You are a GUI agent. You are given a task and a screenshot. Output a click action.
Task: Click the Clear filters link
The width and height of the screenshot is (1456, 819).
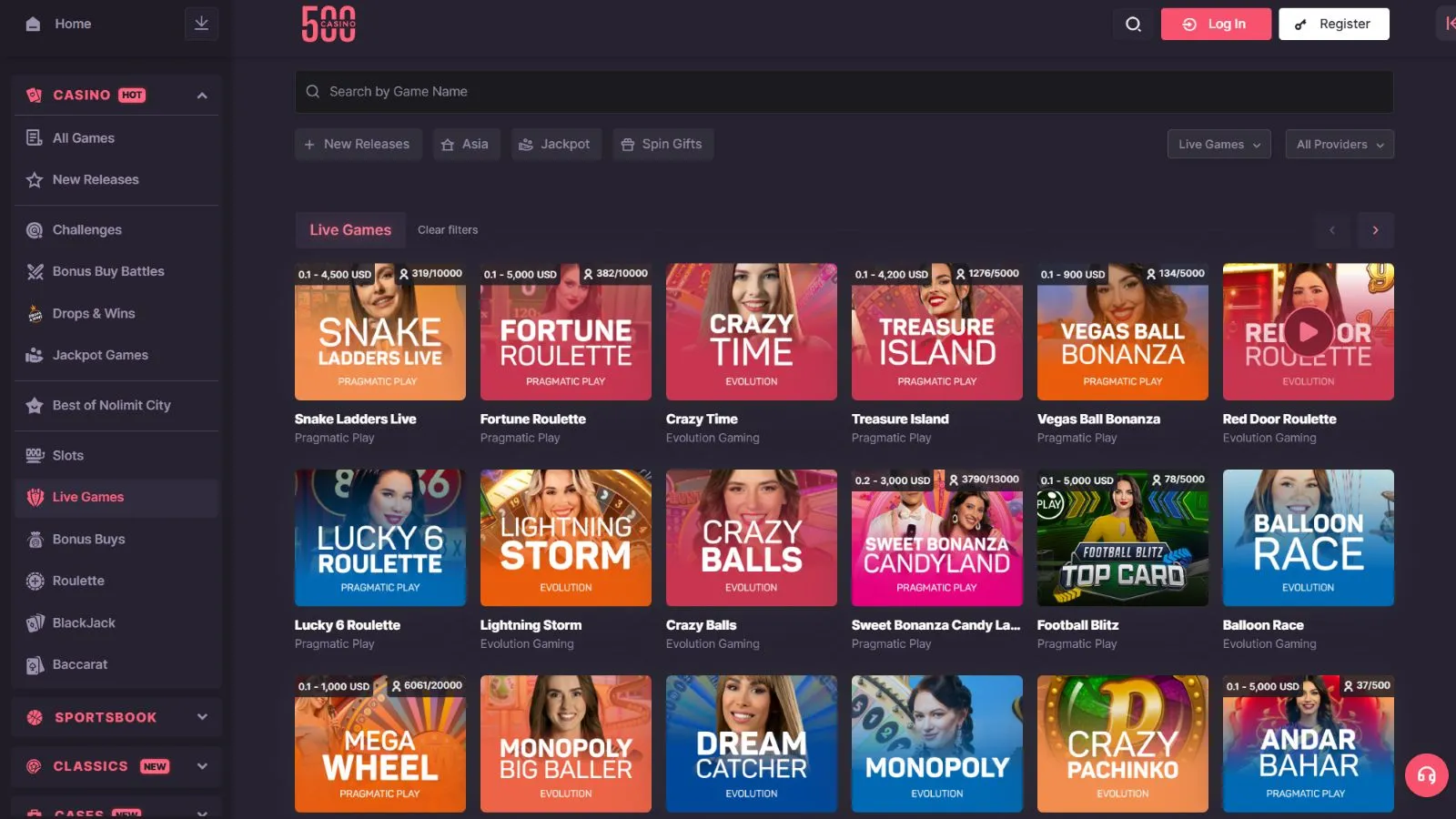[x=448, y=230]
